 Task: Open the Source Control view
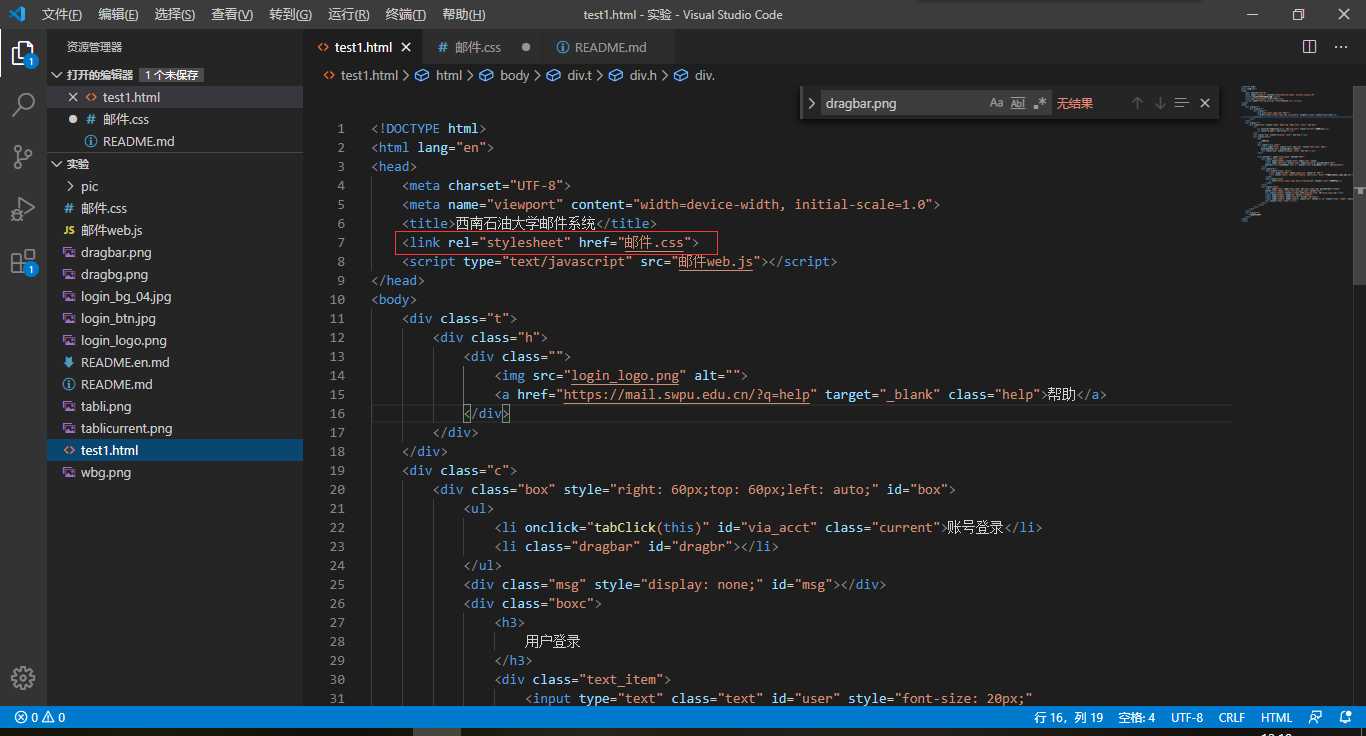[x=23, y=157]
